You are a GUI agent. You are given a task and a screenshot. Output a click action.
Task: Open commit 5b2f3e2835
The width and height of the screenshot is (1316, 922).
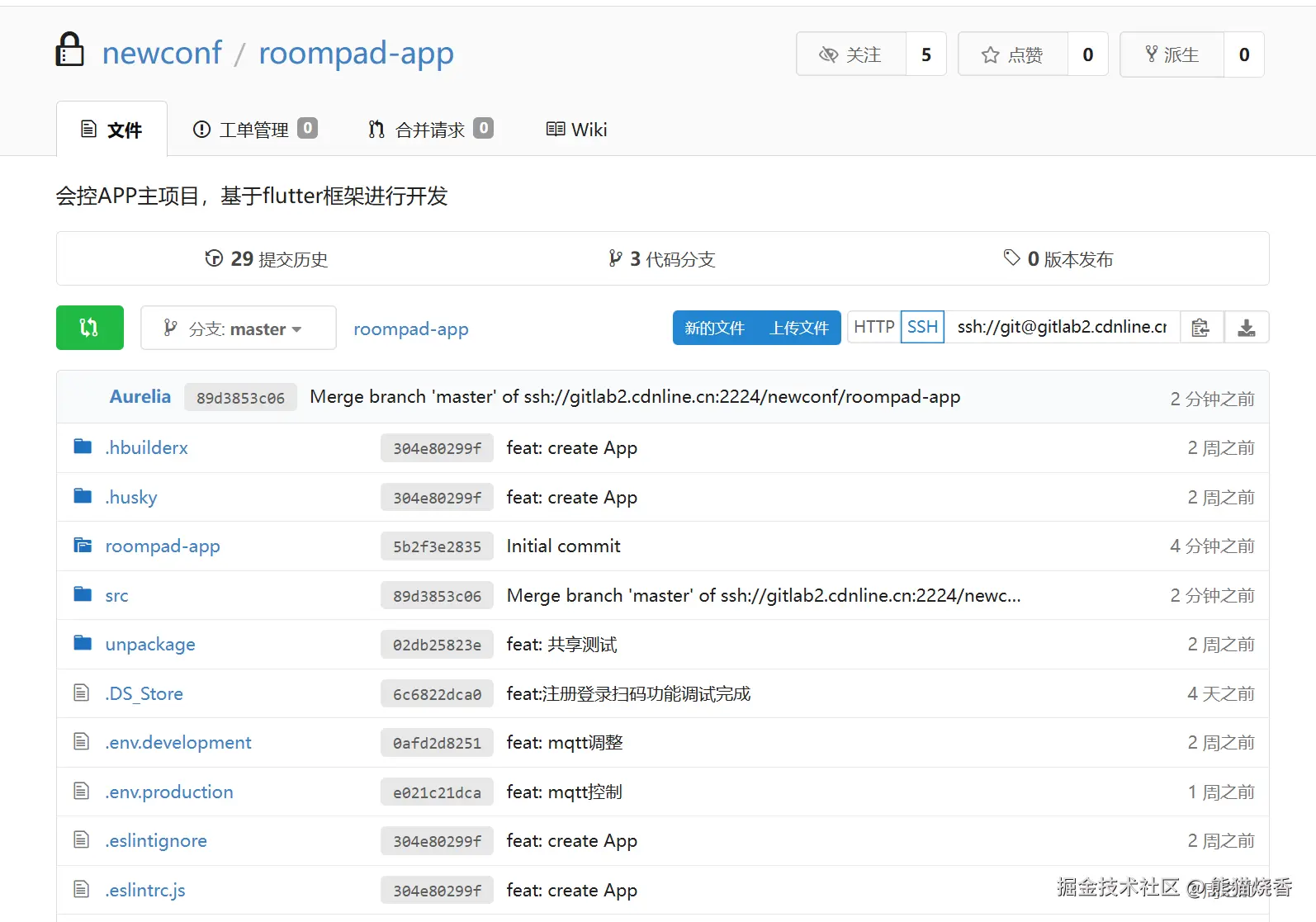point(437,546)
